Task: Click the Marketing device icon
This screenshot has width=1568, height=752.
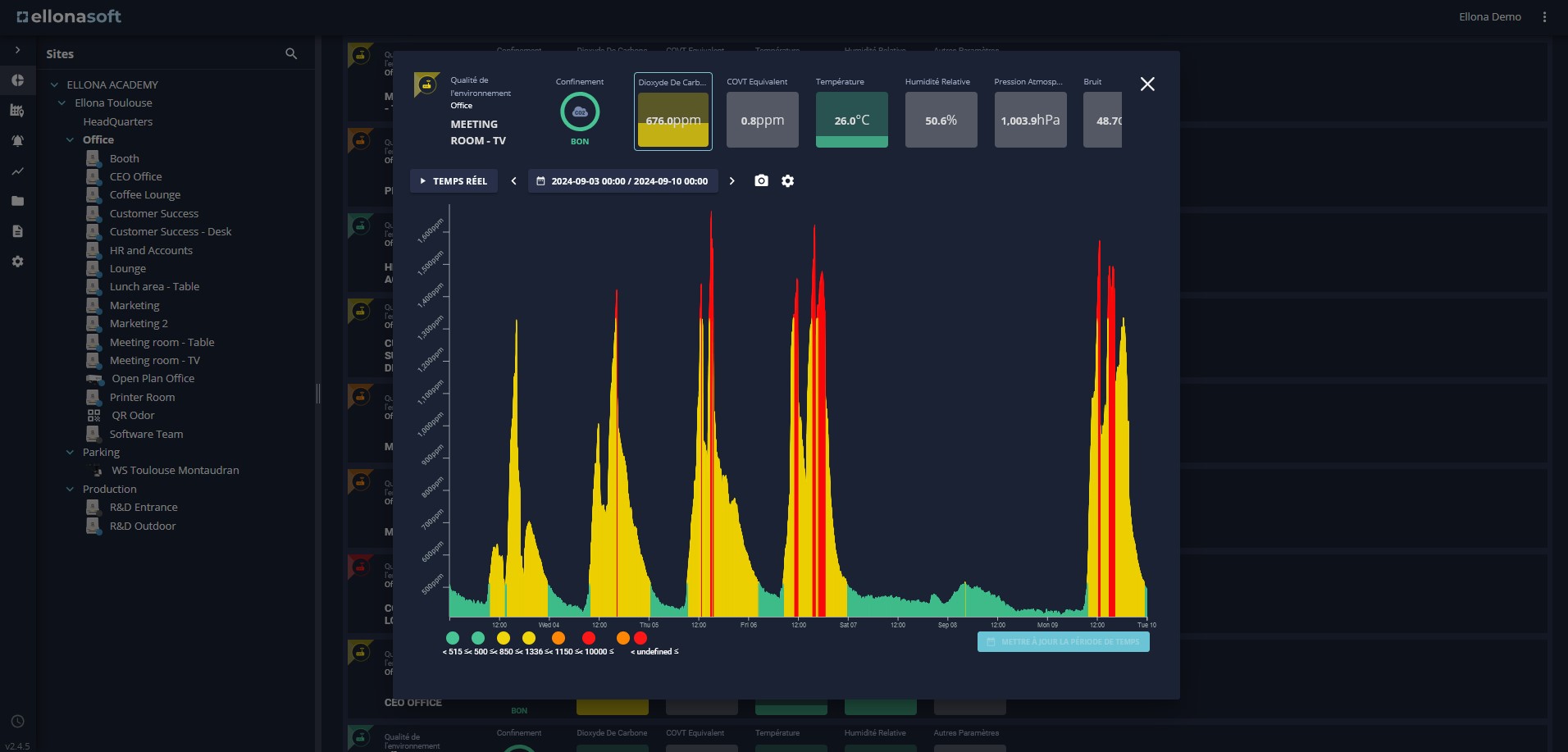Action: (x=93, y=305)
